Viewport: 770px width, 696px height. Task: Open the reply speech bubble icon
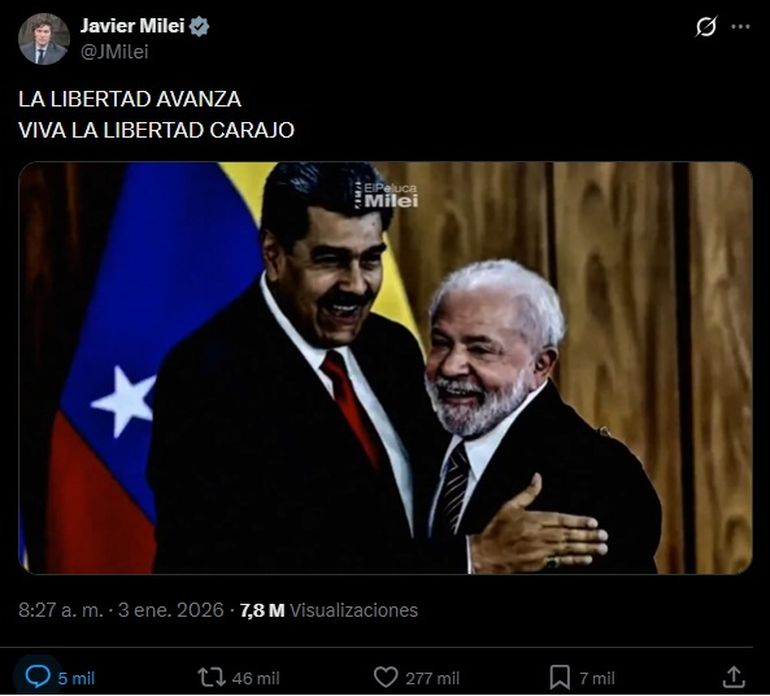tap(37, 677)
